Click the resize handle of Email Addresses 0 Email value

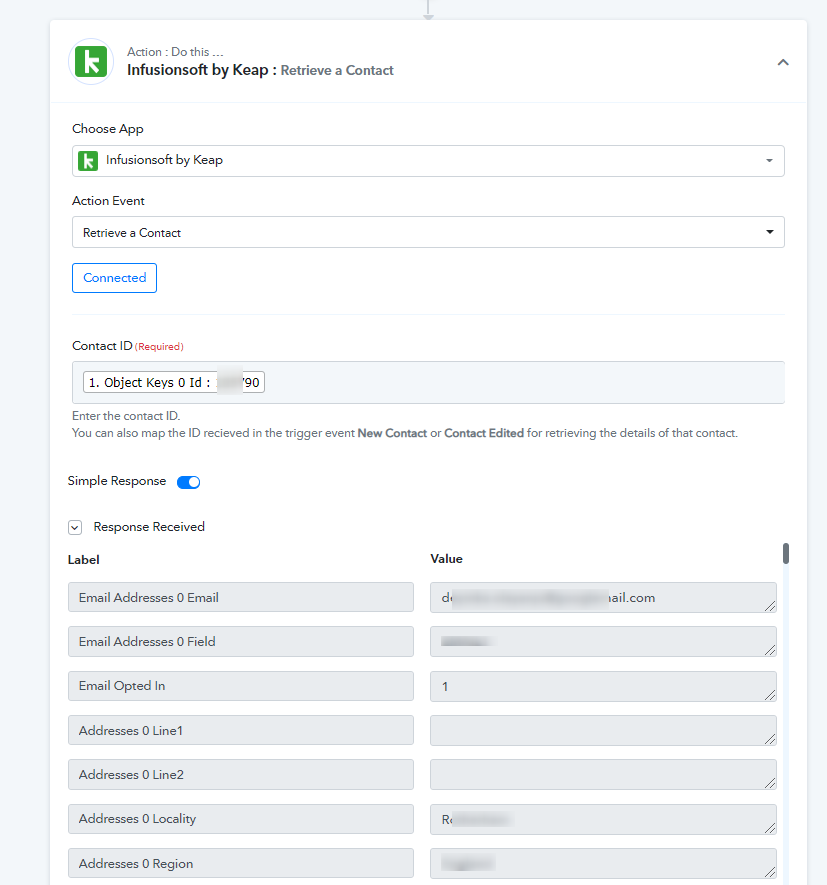click(x=770, y=606)
